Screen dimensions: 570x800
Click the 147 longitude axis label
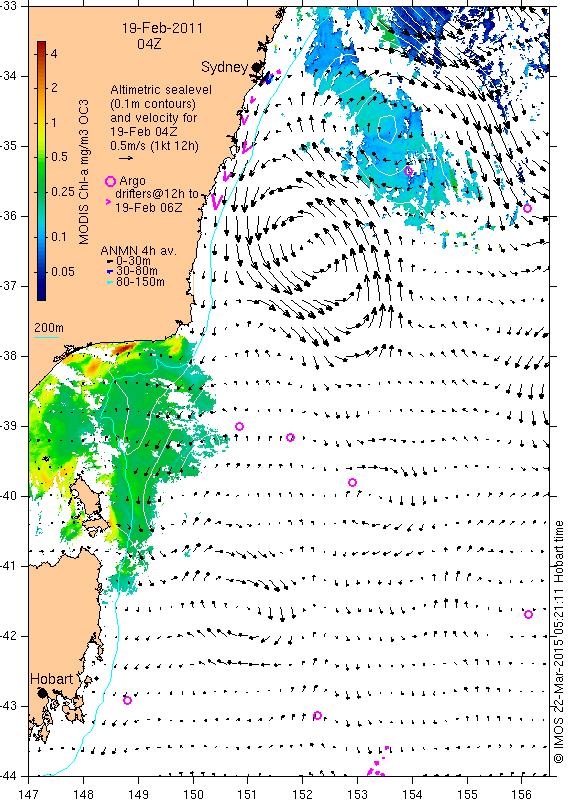click(28, 794)
